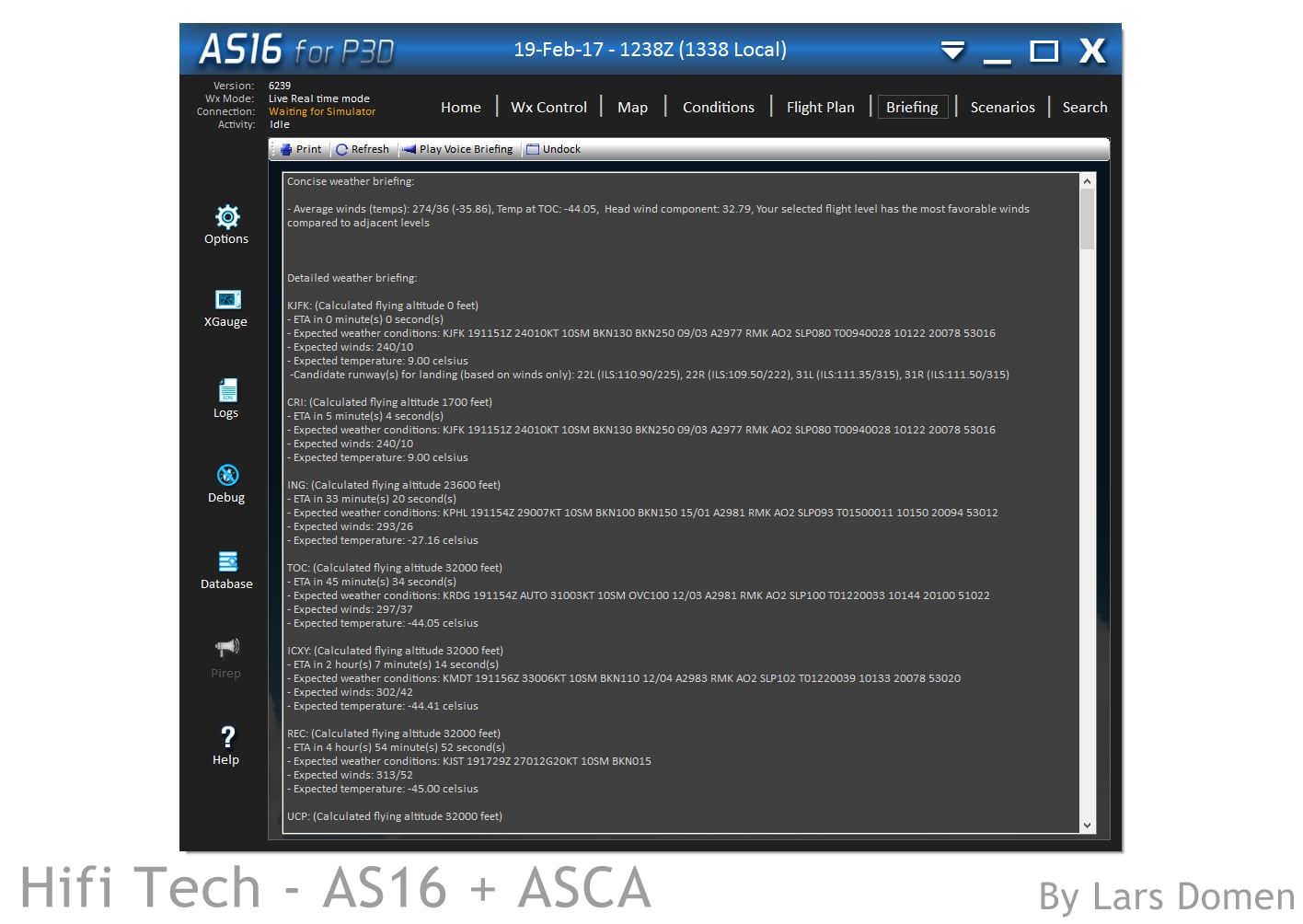Open the Options gear icon
Viewport: 1303px width, 924px height.
pyautogui.click(x=227, y=217)
